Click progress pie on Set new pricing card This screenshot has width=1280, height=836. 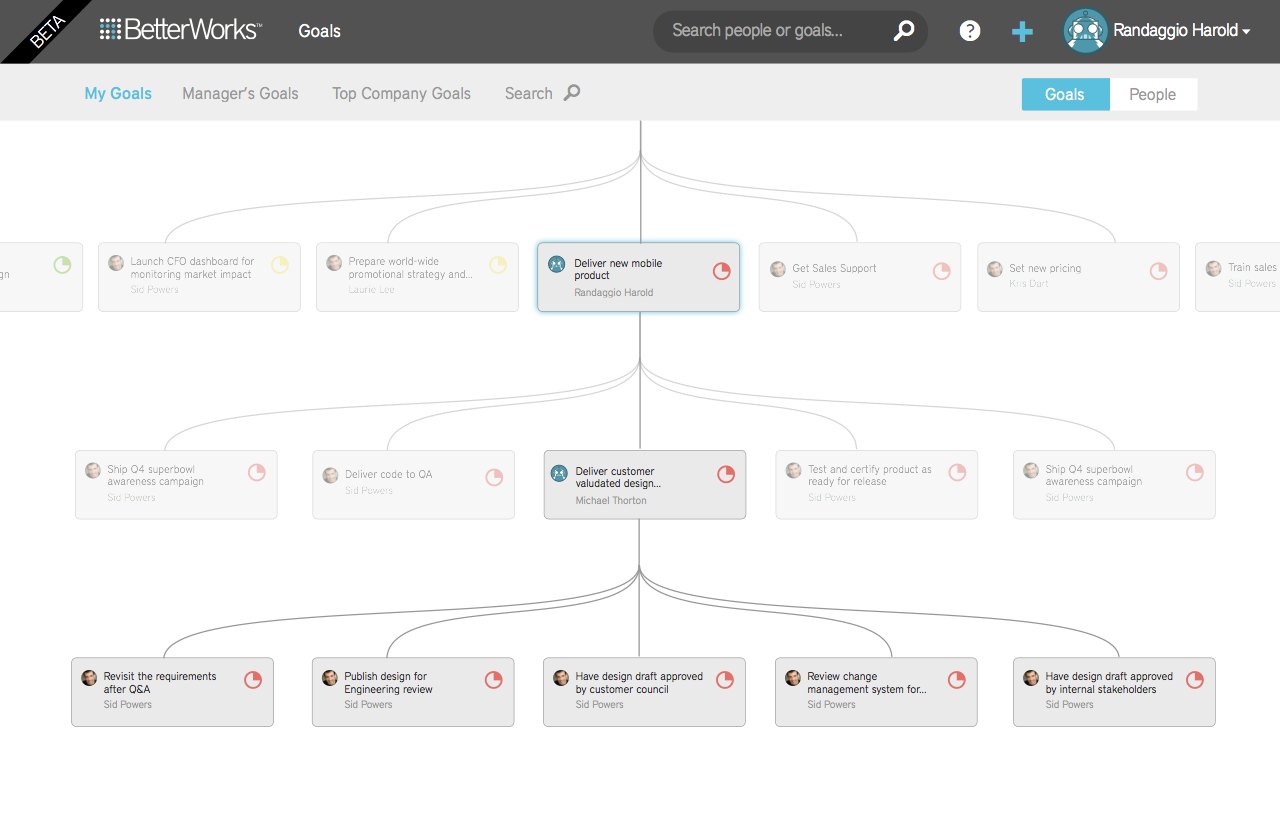[1158, 271]
